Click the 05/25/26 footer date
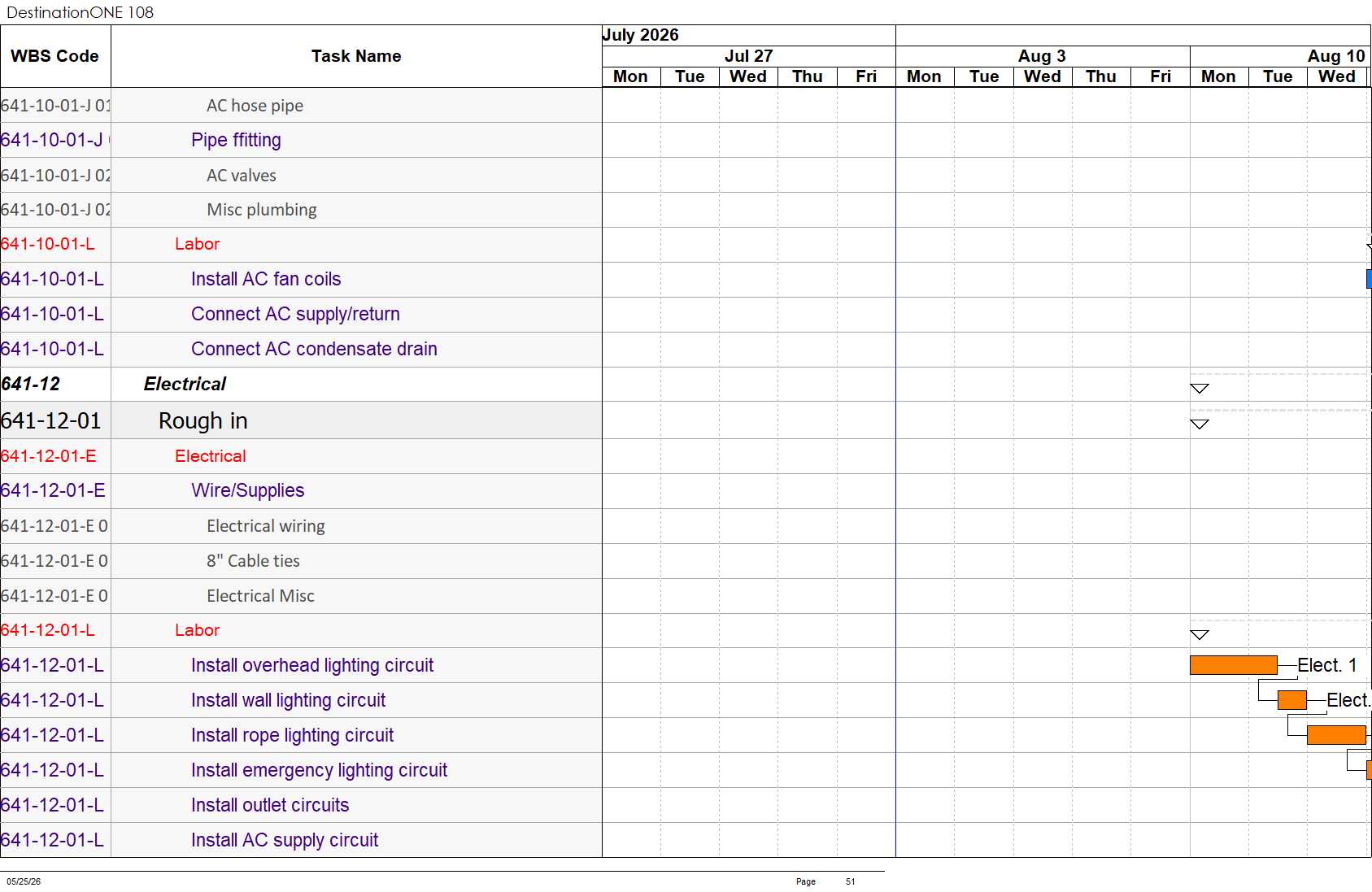 (24, 881)
